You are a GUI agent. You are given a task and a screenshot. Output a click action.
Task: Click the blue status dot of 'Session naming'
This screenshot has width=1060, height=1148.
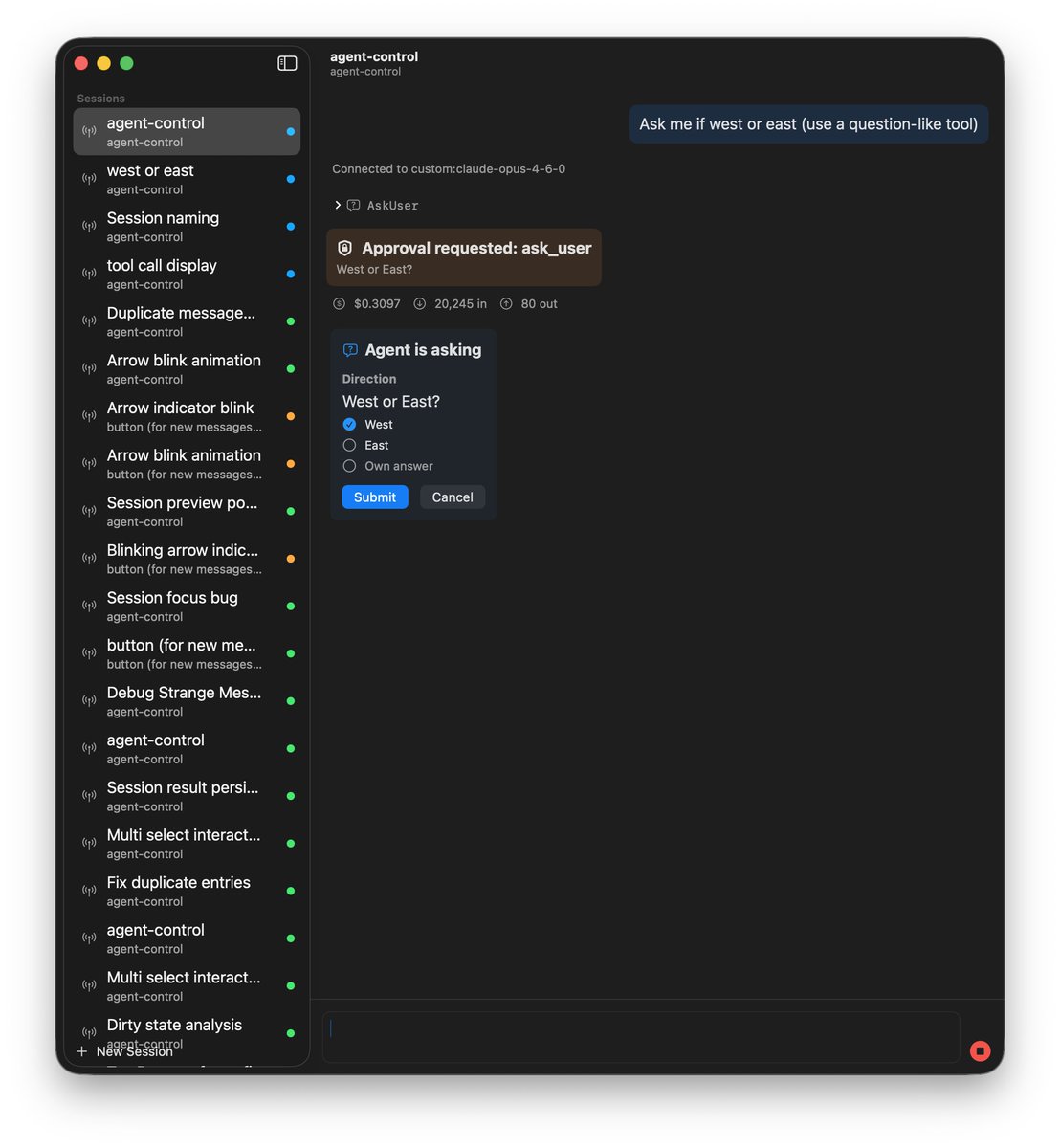[291, 227]
